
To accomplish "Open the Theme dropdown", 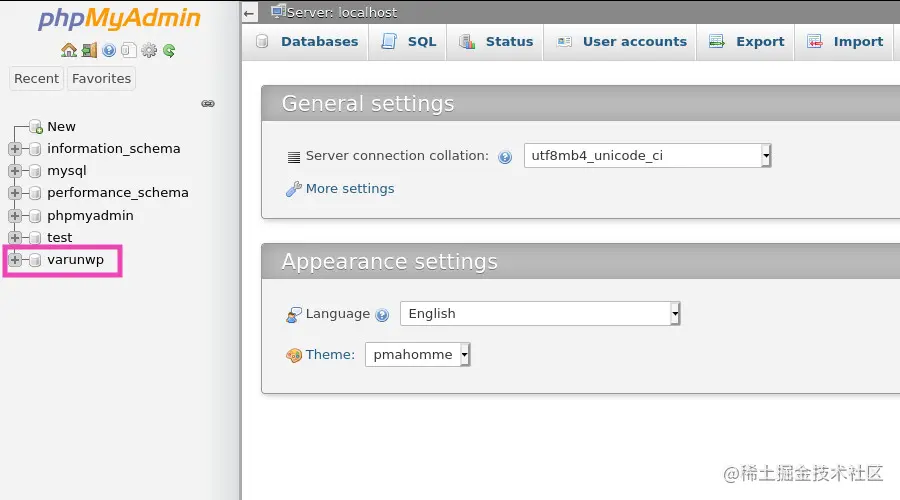I will pyautogui.click(x=417, y=354).
